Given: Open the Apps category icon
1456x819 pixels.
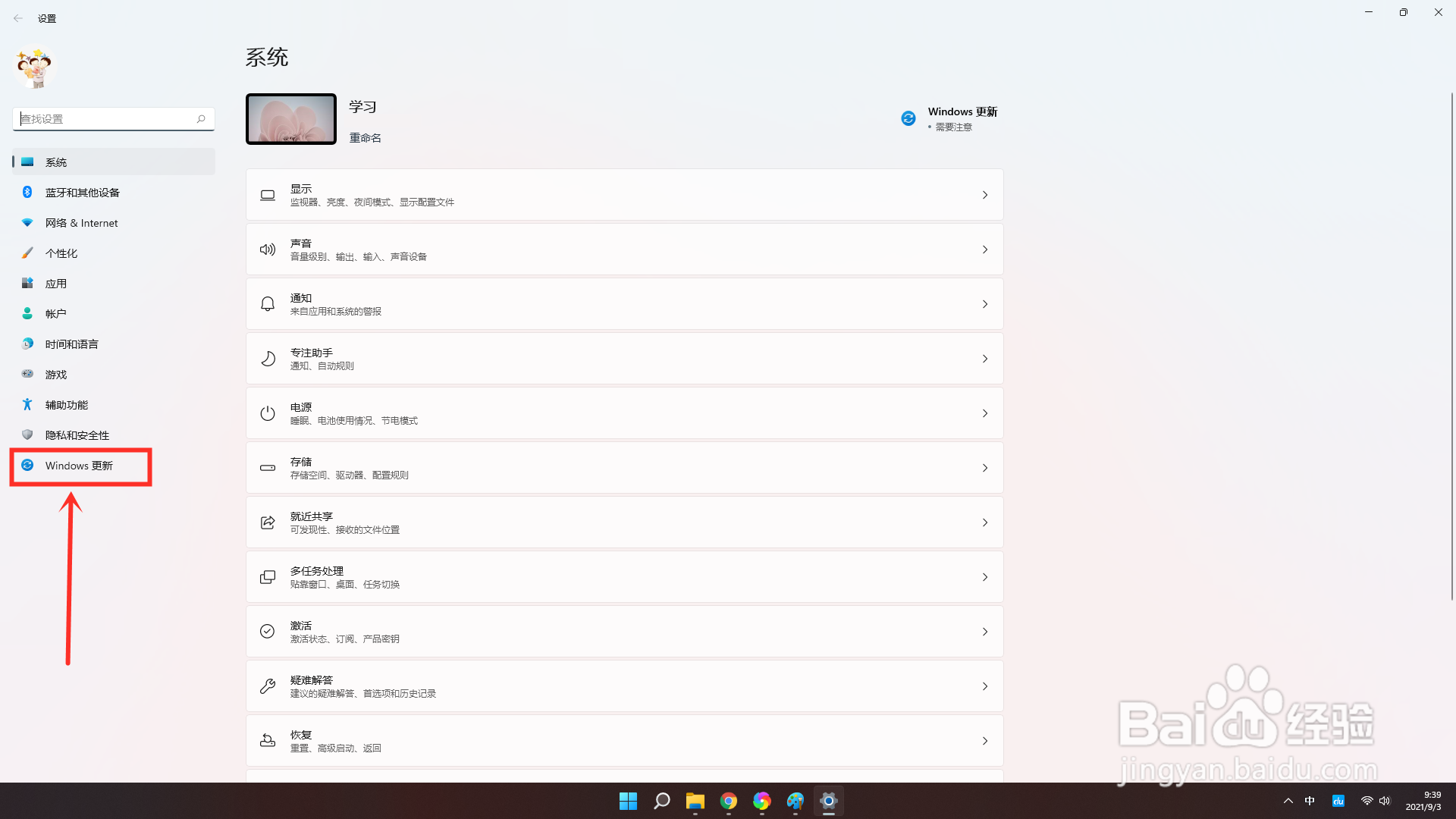Looking at the screenshot, I should (27, 283).
